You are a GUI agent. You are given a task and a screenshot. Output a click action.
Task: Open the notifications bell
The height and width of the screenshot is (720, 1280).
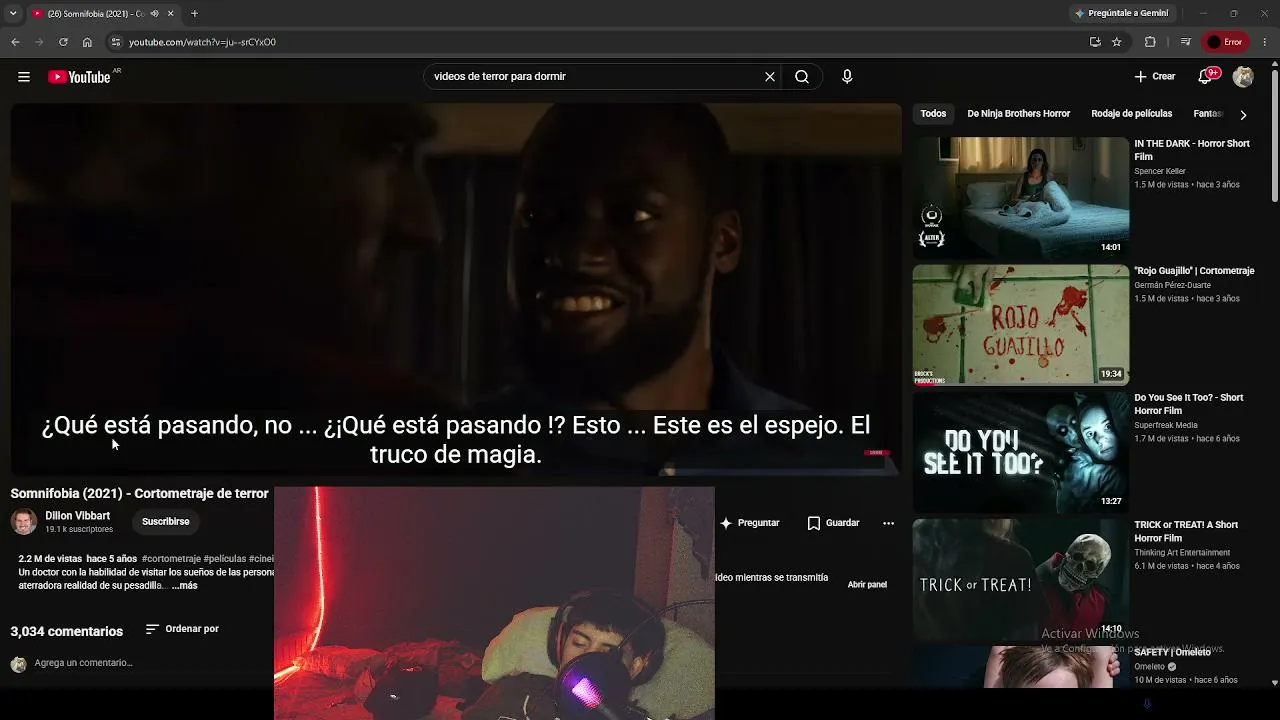(1206, 77)
